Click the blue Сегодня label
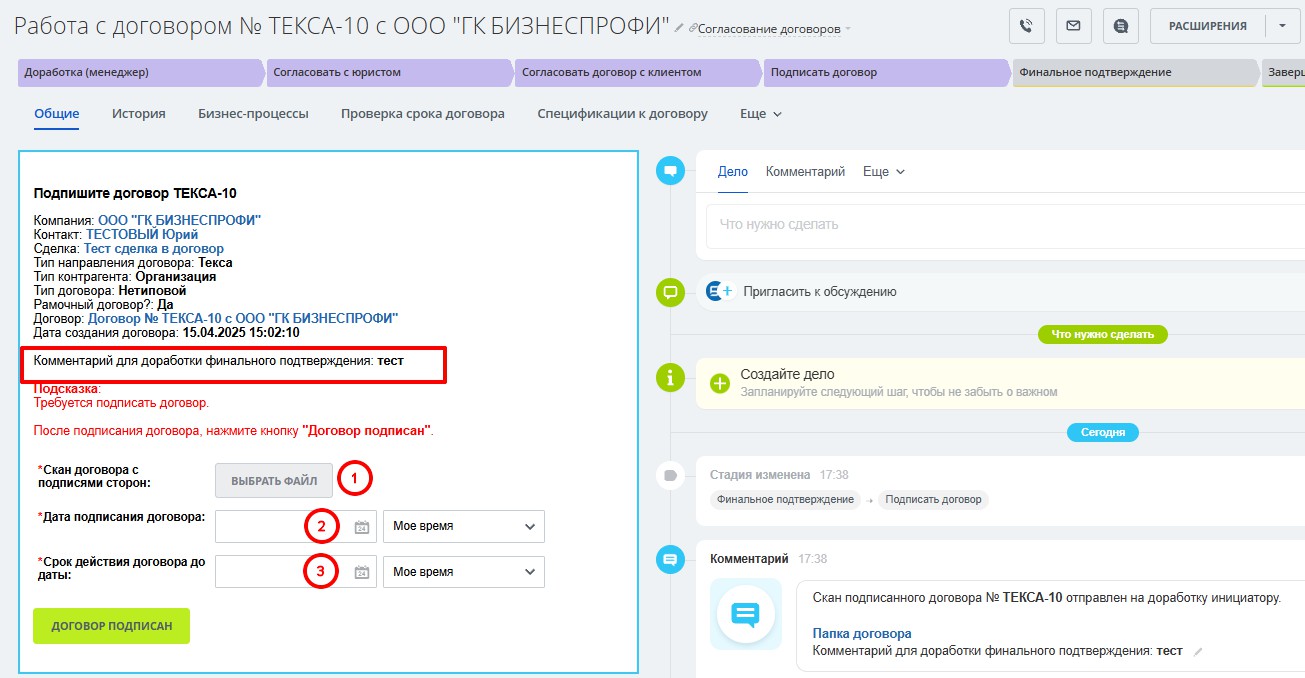Viewport: 1305px width, 678px height. [x=1103, y=433]
